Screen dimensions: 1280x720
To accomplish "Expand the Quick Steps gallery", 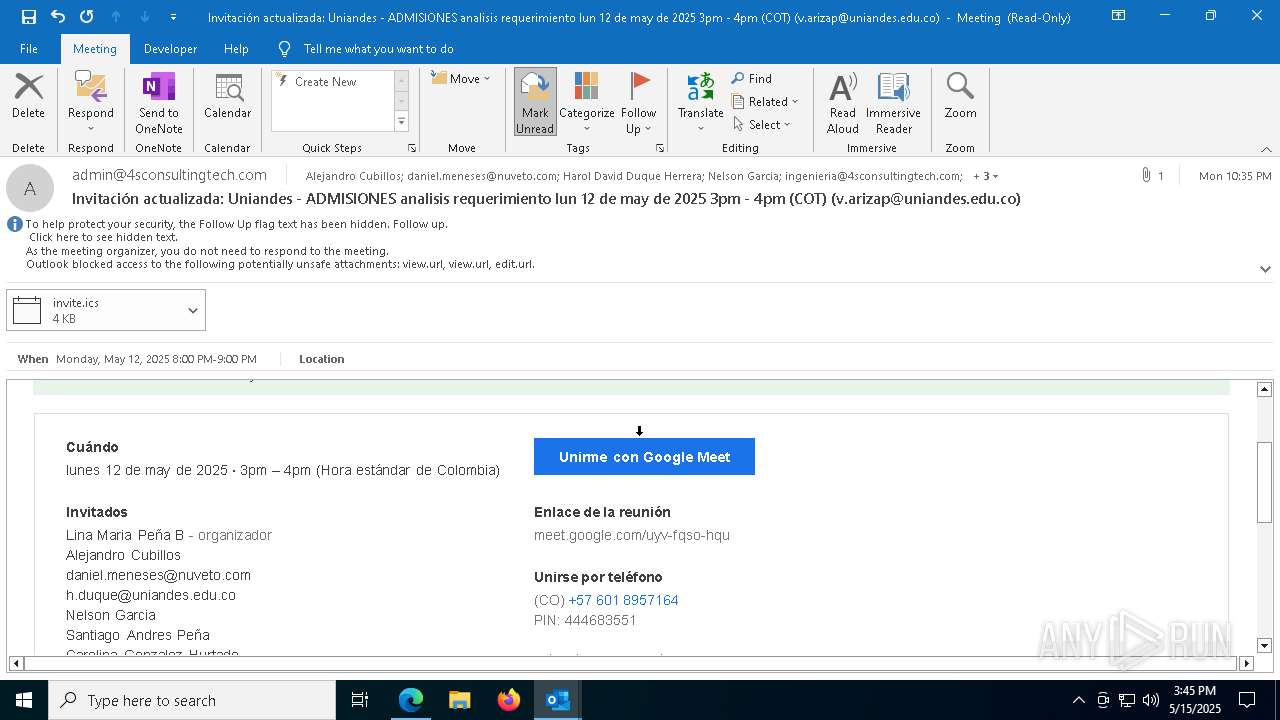I will [401, 122].
